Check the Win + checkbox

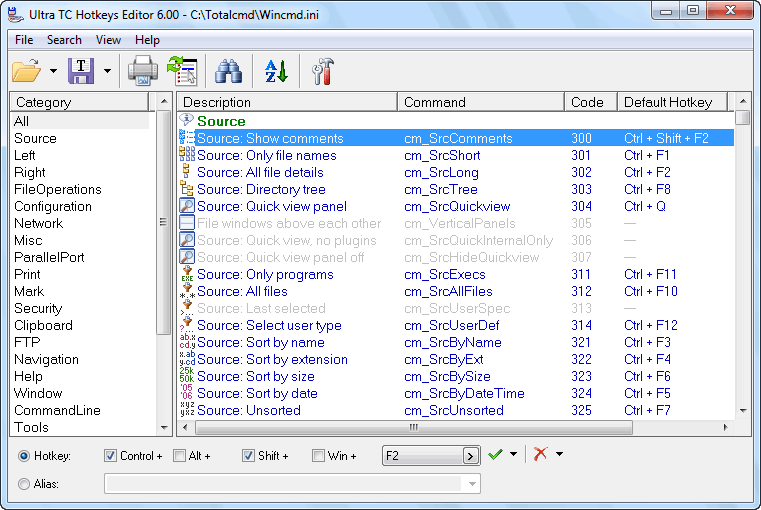click(x=318, y=456)
